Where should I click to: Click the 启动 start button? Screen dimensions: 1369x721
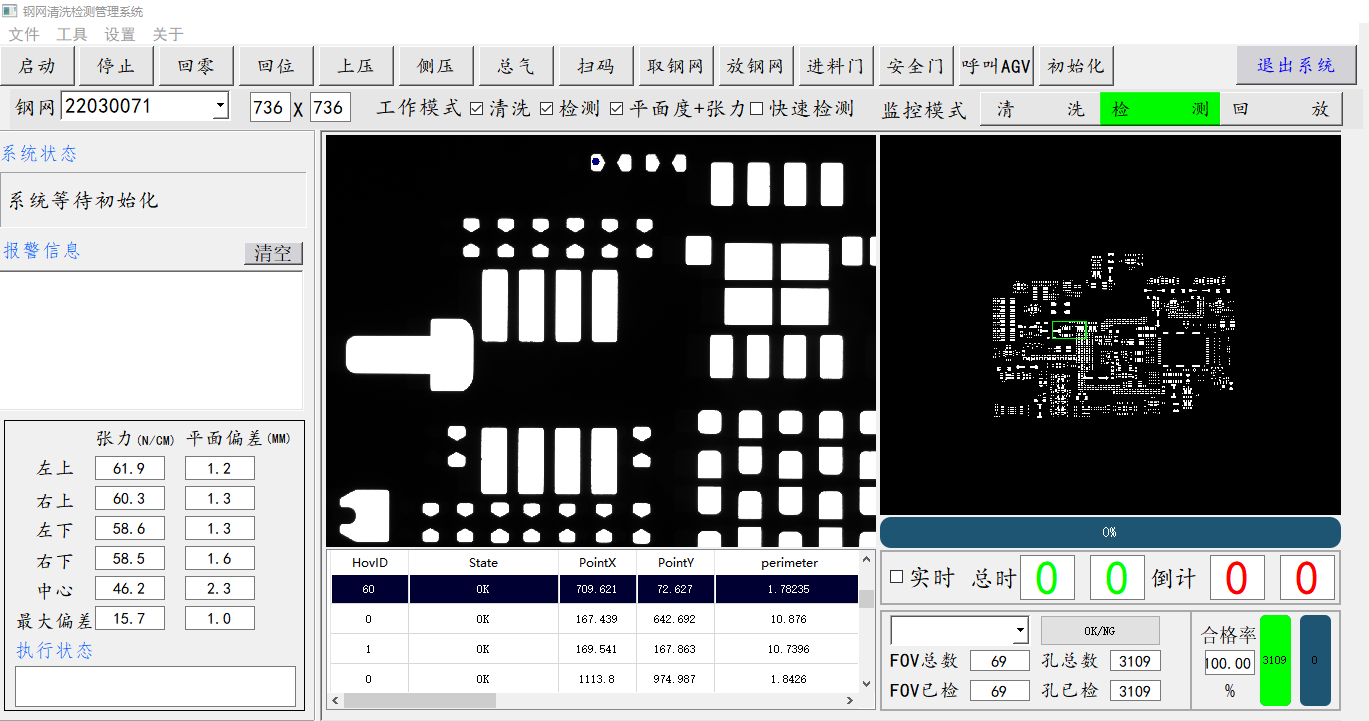click(x=37, y=66)
